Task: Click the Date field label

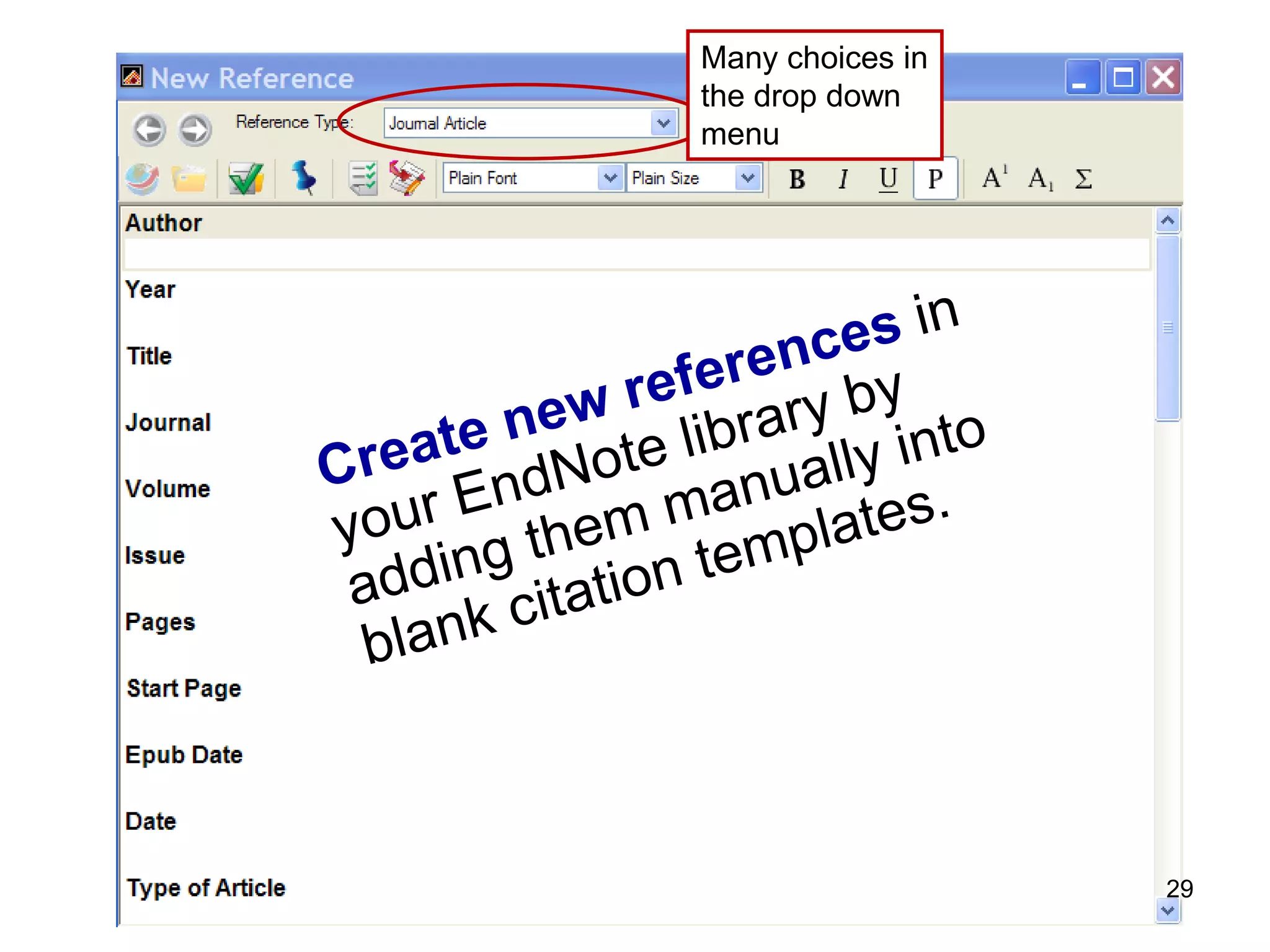Action: (x=151, y=821)
